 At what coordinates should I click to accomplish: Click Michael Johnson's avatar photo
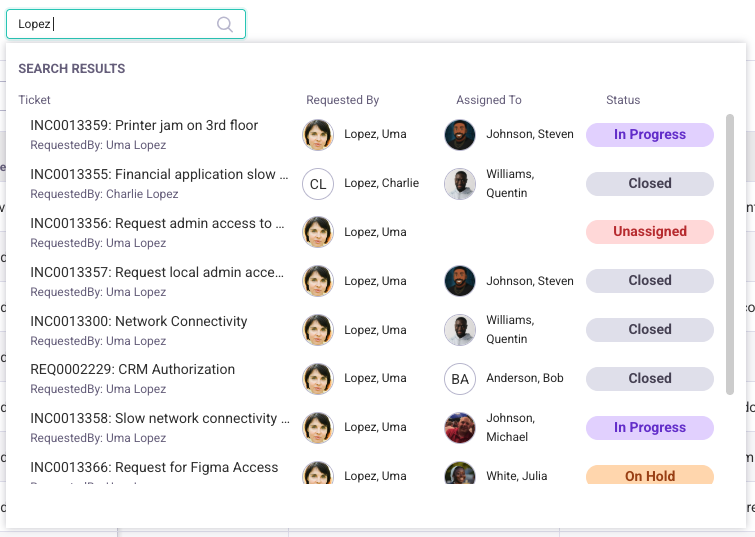(x=460, y=428)
